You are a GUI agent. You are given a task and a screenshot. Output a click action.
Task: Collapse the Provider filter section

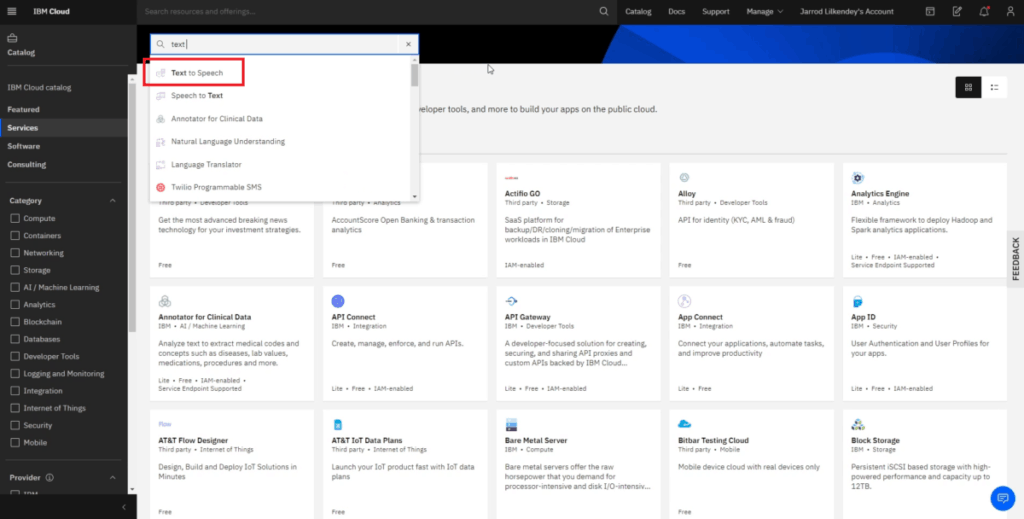click(x=113, y=478)
